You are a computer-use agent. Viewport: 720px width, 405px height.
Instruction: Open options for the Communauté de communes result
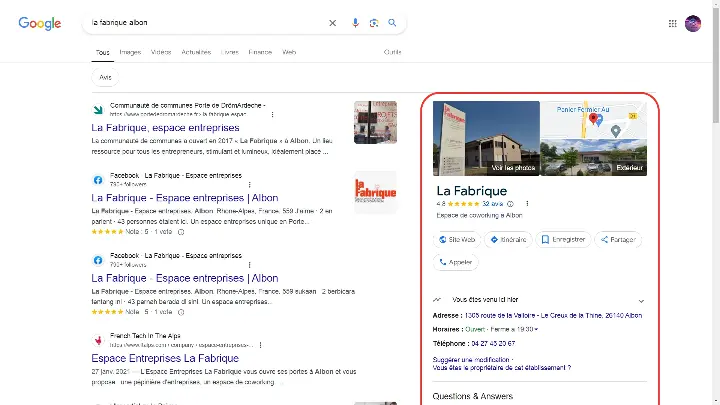(272, 114)
